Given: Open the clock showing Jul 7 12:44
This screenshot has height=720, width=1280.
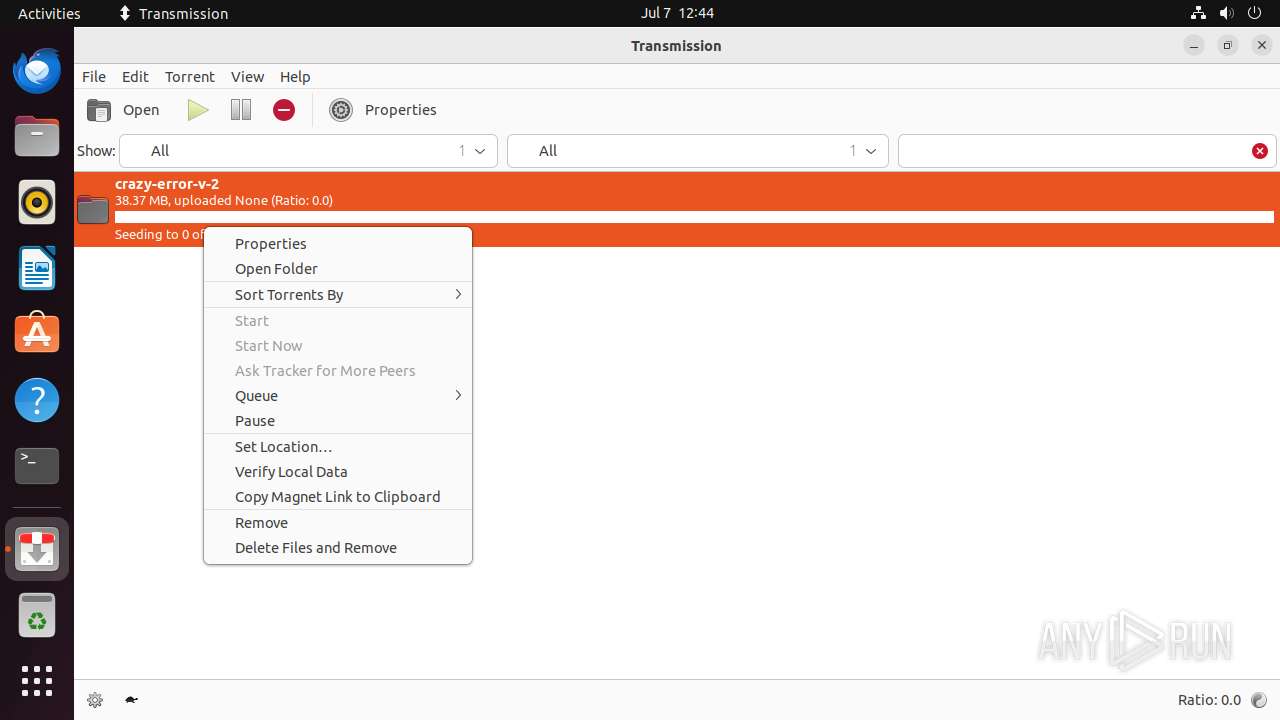Looking at the screenshot, I should pos(677,13).
